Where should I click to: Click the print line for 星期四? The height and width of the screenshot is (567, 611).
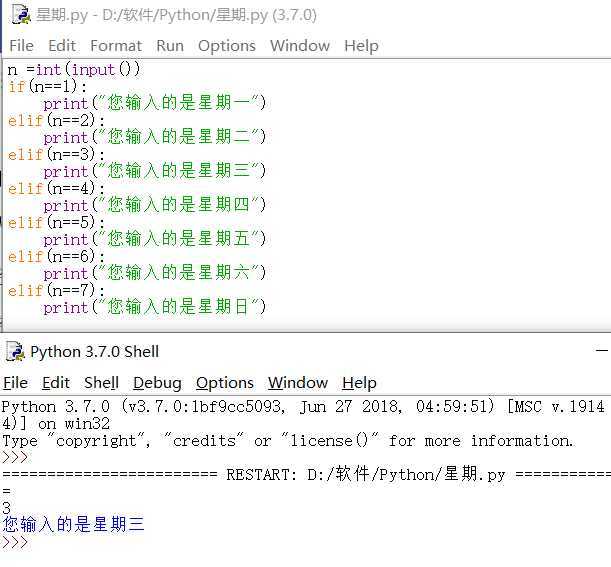tap(155, 205)
